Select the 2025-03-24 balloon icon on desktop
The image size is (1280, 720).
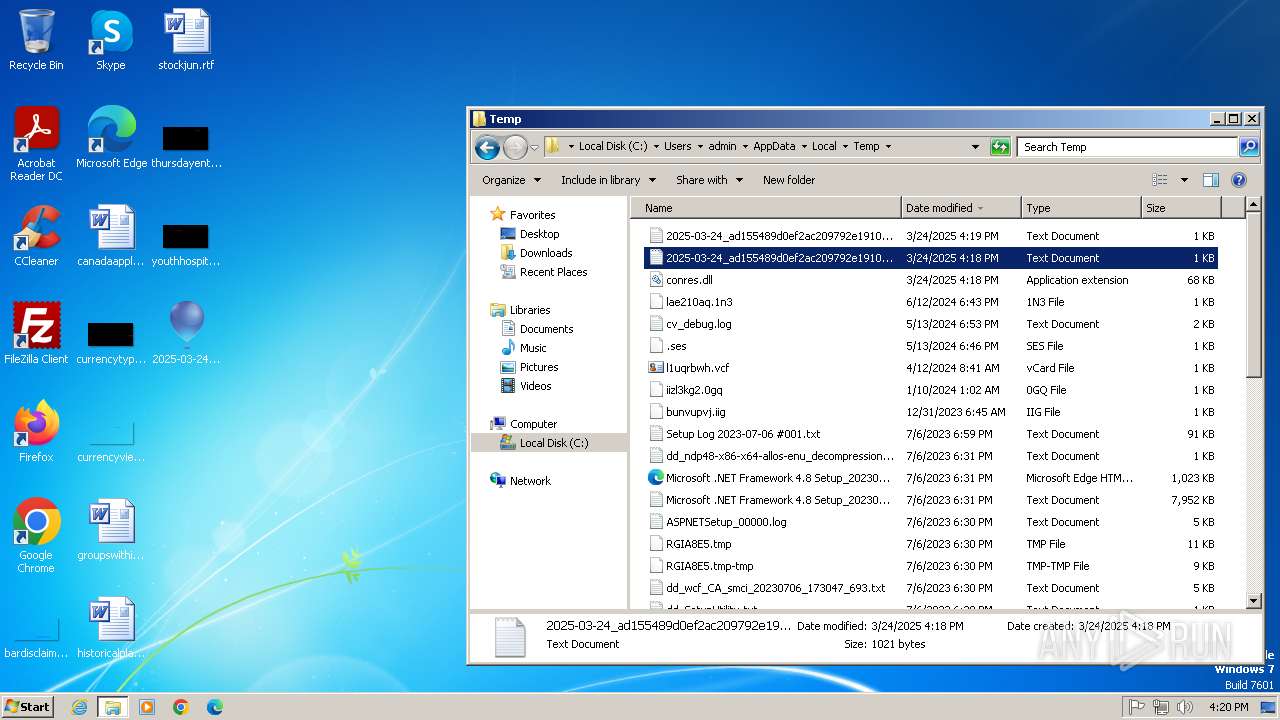click(186, 334)
